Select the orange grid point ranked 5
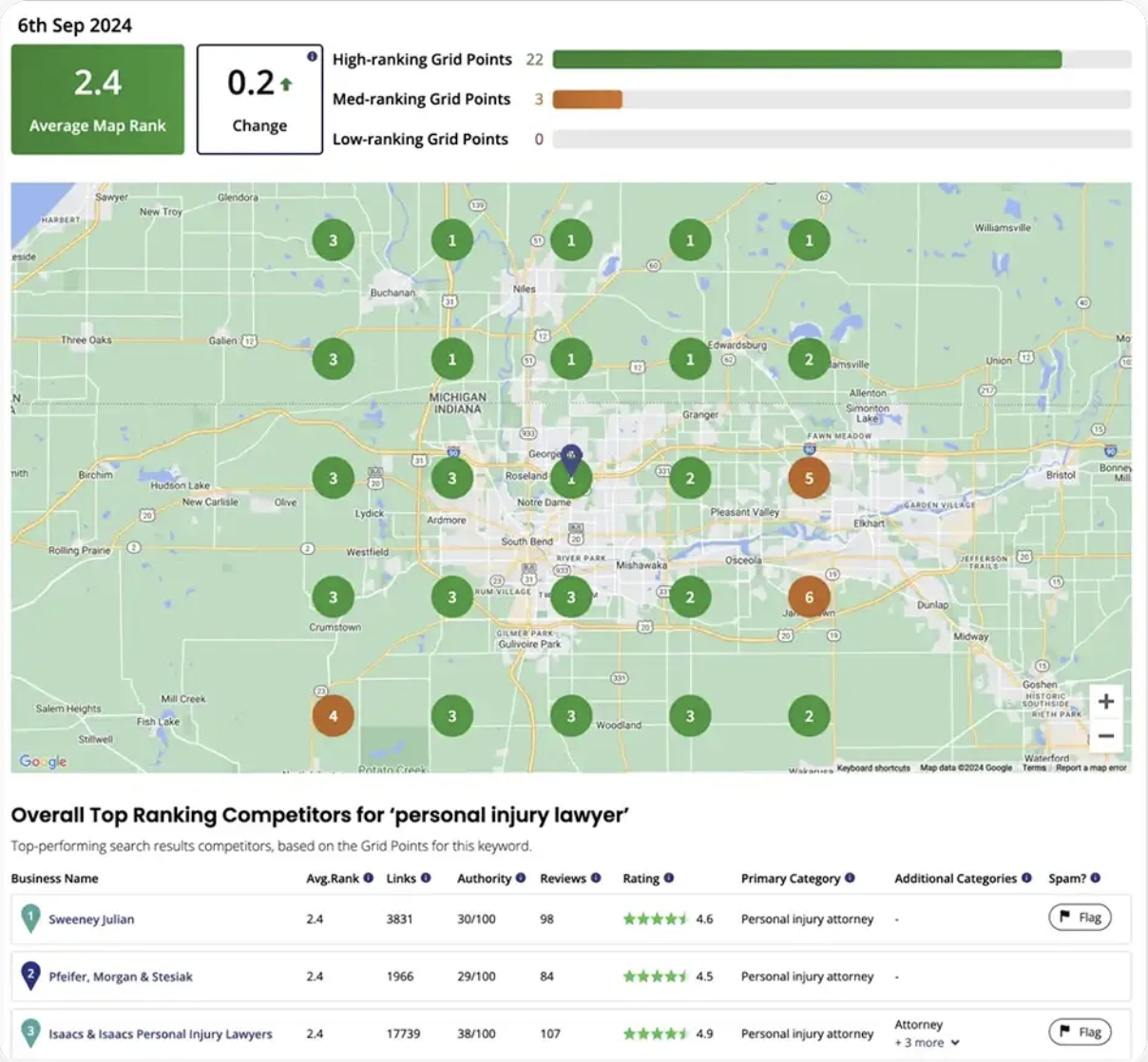This screenshot has height=1062, width=1148. pyautogui.click(x=809, y=479)
